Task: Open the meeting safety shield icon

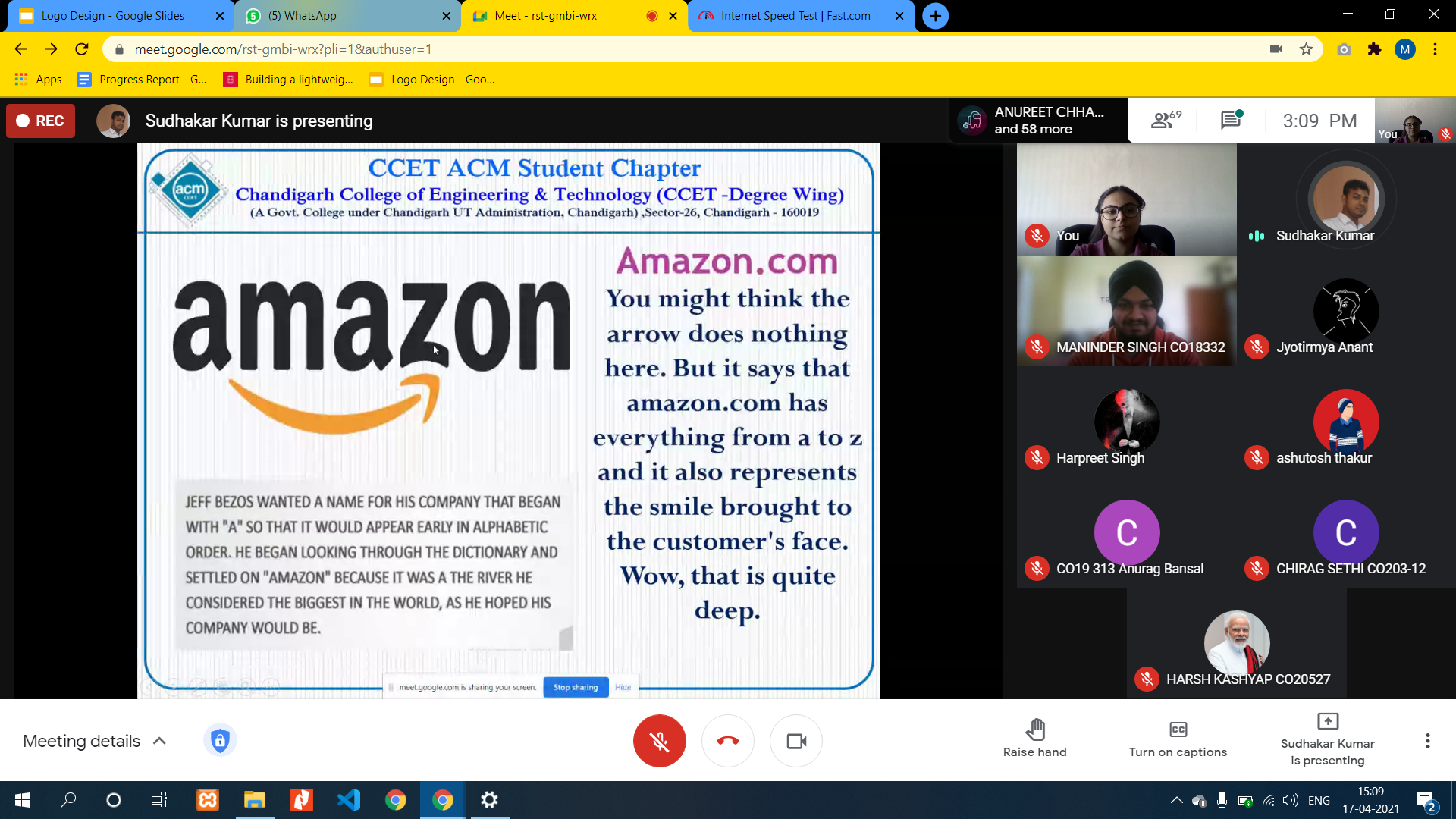Action: pos(220,740)
